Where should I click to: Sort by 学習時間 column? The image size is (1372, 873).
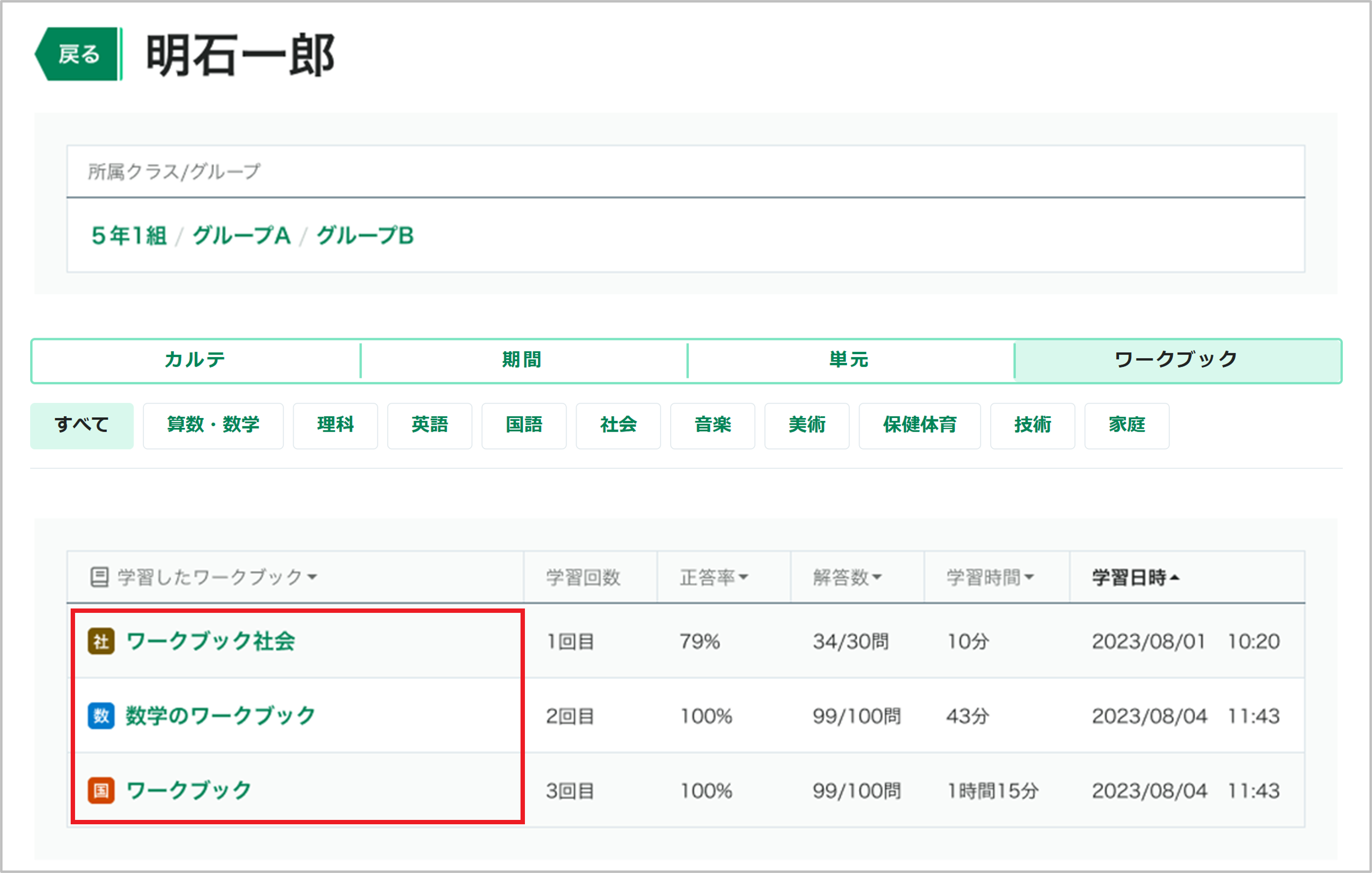[990, 577]
